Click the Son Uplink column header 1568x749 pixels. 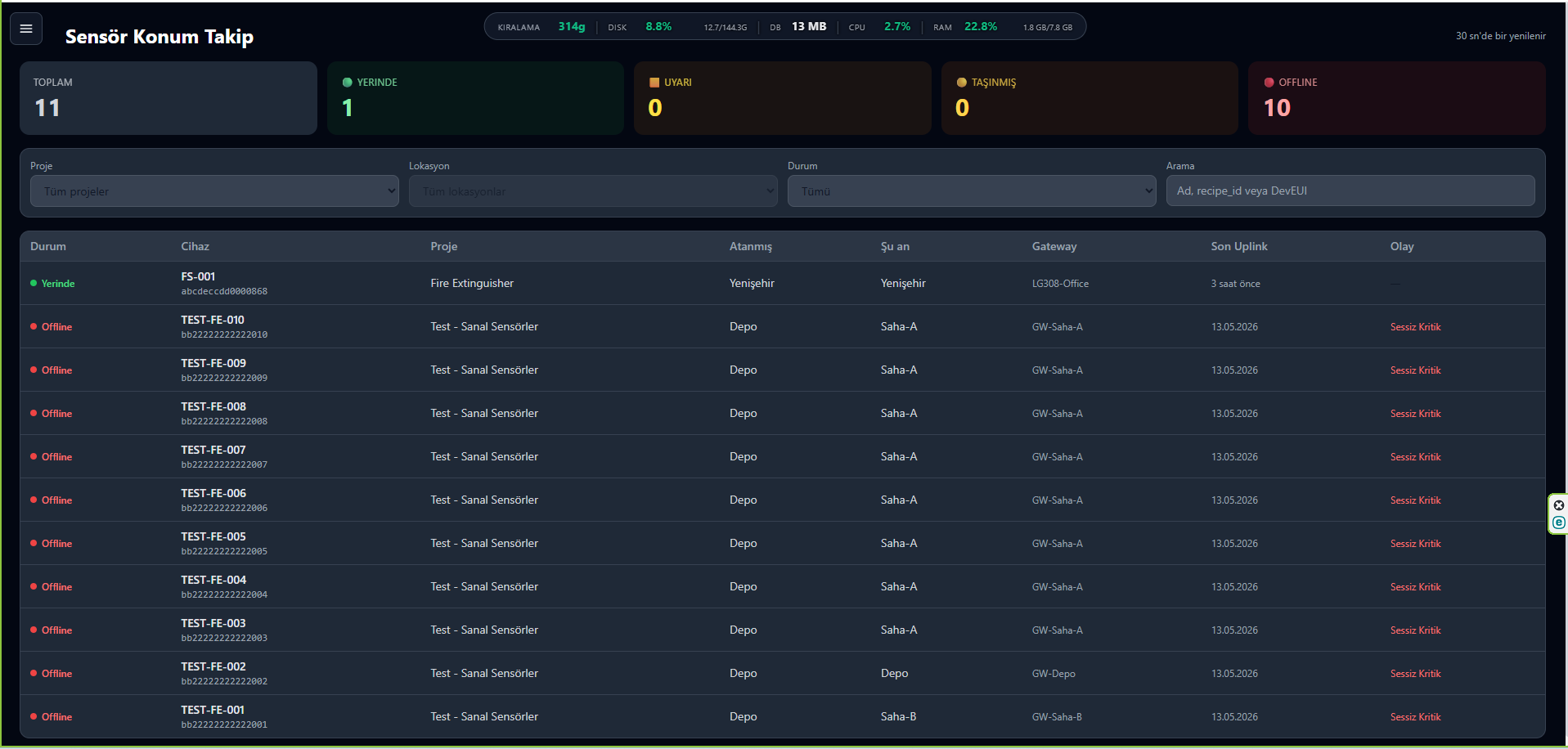(1239, 246)
